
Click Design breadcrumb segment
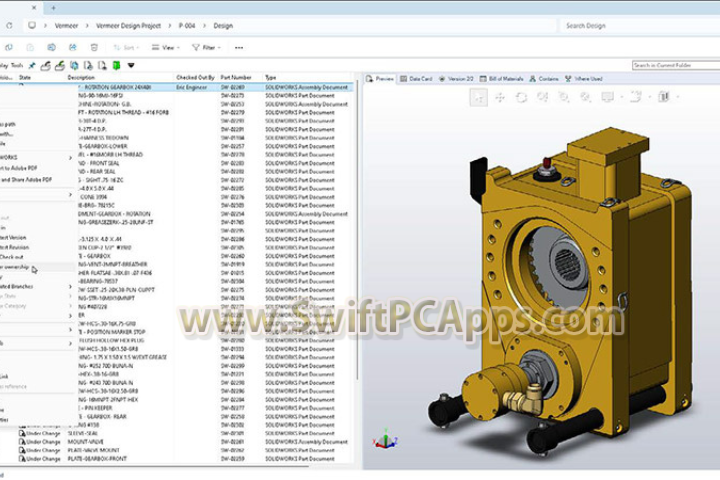point(223,26)
